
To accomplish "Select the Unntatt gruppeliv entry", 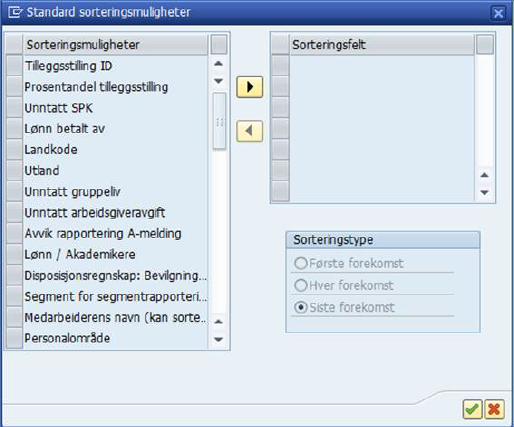I will [x=115, y=192].
